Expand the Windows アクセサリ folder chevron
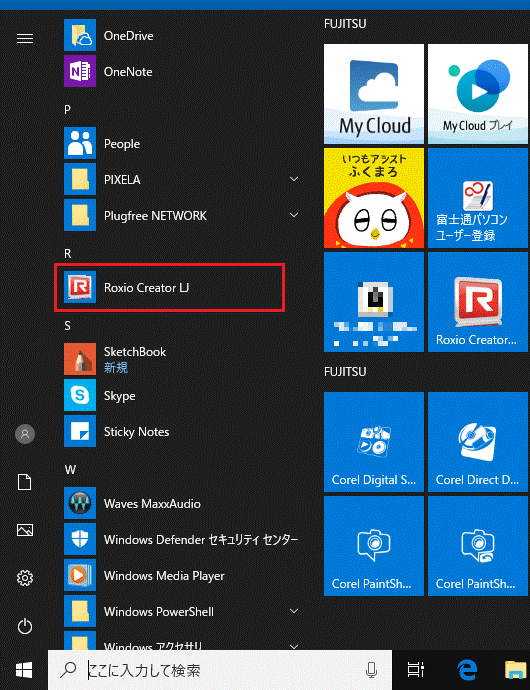This screenshot has width=530, height=690. [x=294, y=646]
